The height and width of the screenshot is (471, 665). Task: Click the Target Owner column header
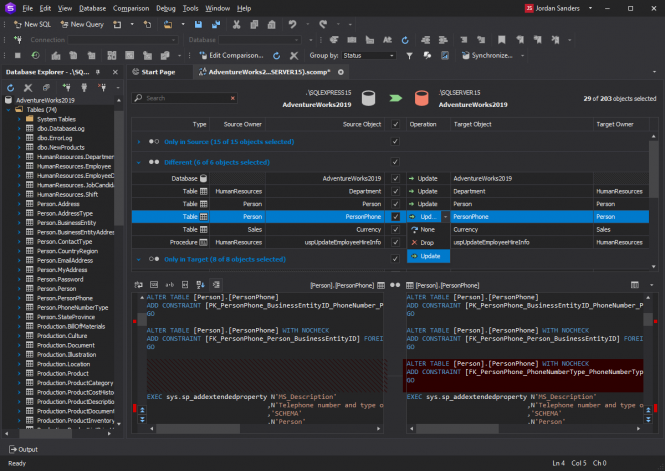pyautogui.click(x=620, y=124)
